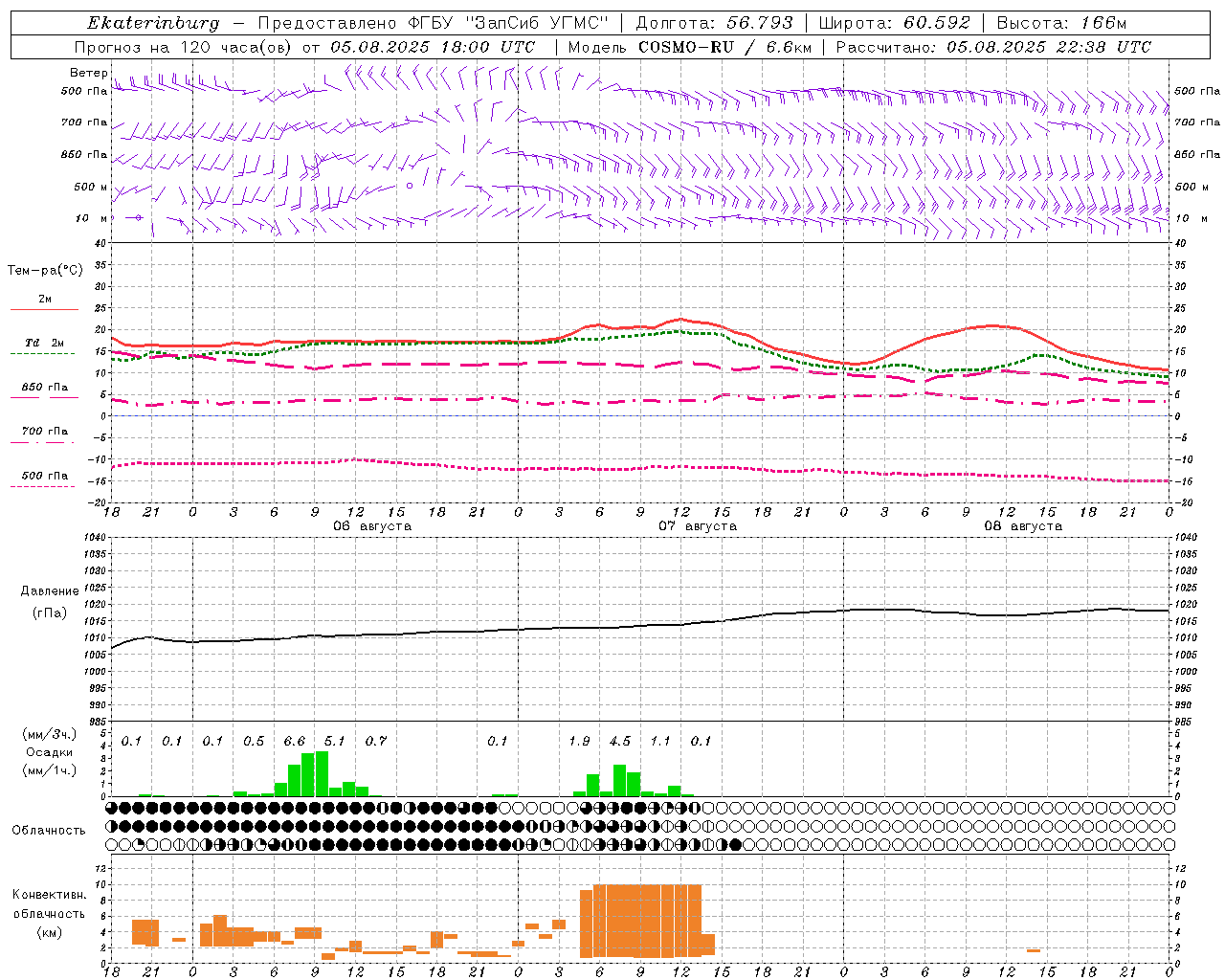Click the COSMO-RU model name
Screen dimensions: 1225x980
tap(686, 47)
